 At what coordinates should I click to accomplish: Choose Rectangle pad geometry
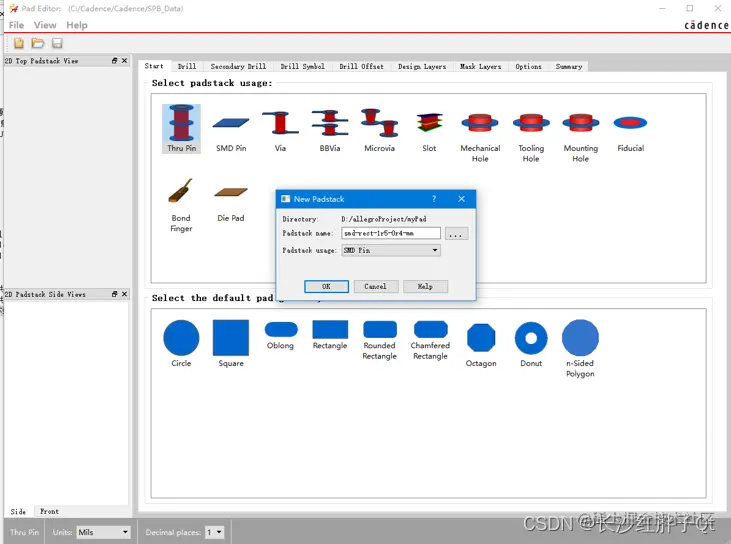click(330, 335)
